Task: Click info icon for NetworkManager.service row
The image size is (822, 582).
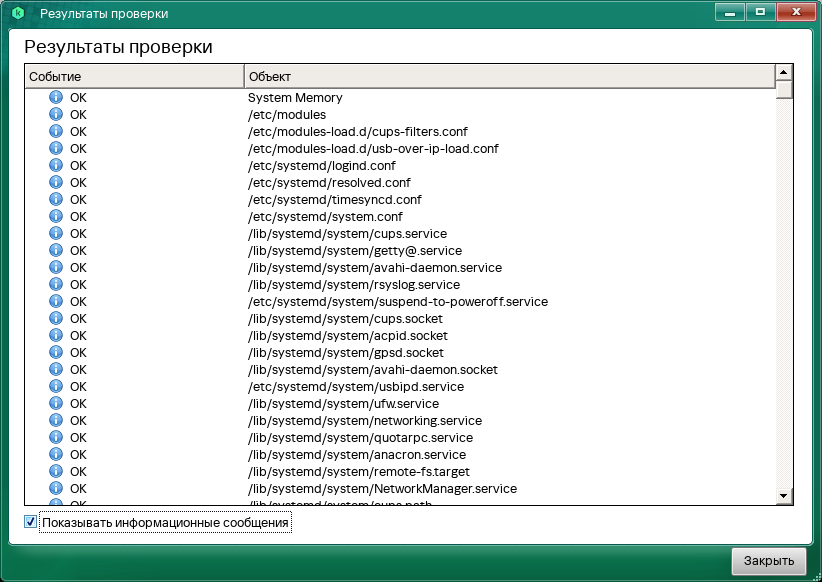Action: [56, 489]
